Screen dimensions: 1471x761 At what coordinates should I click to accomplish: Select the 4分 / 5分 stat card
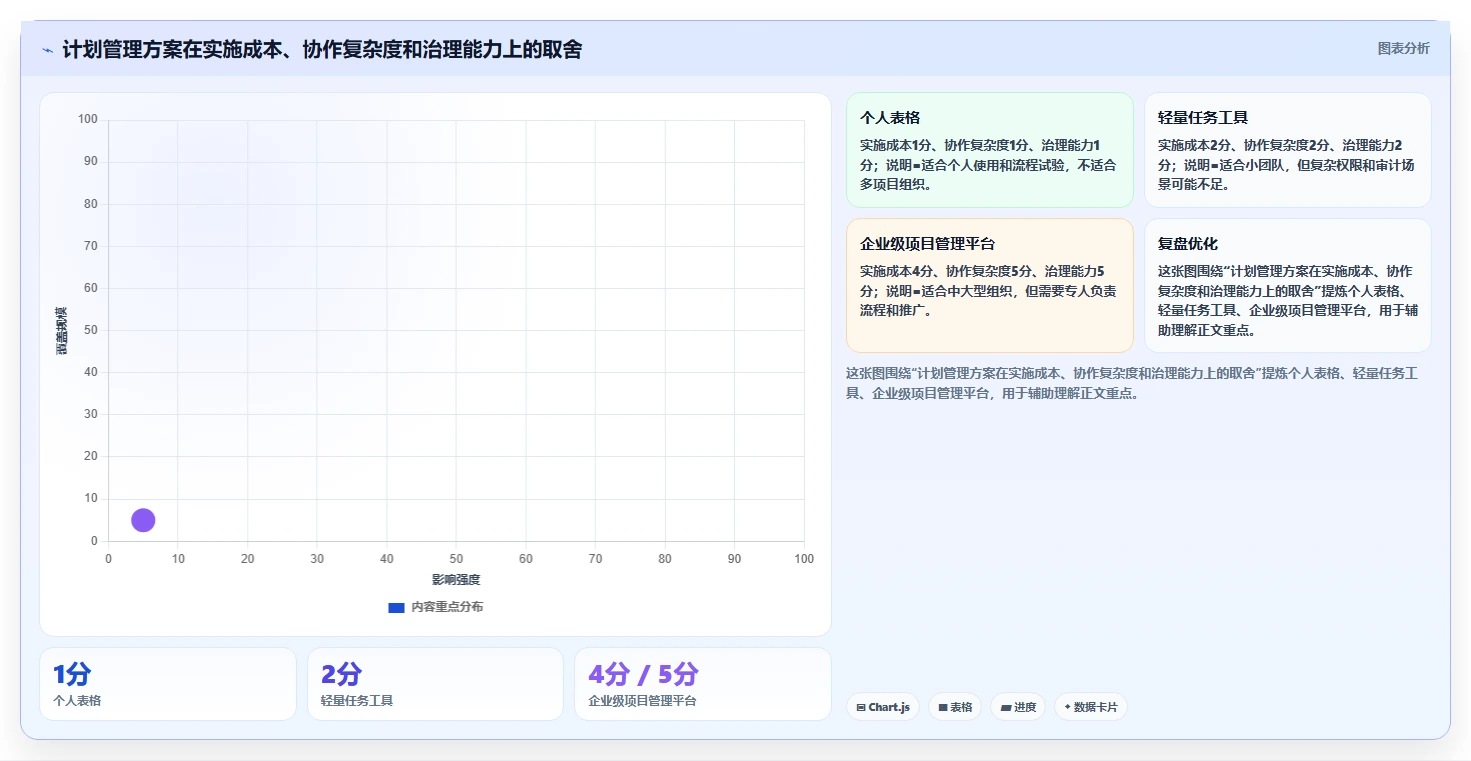point(703,684)
